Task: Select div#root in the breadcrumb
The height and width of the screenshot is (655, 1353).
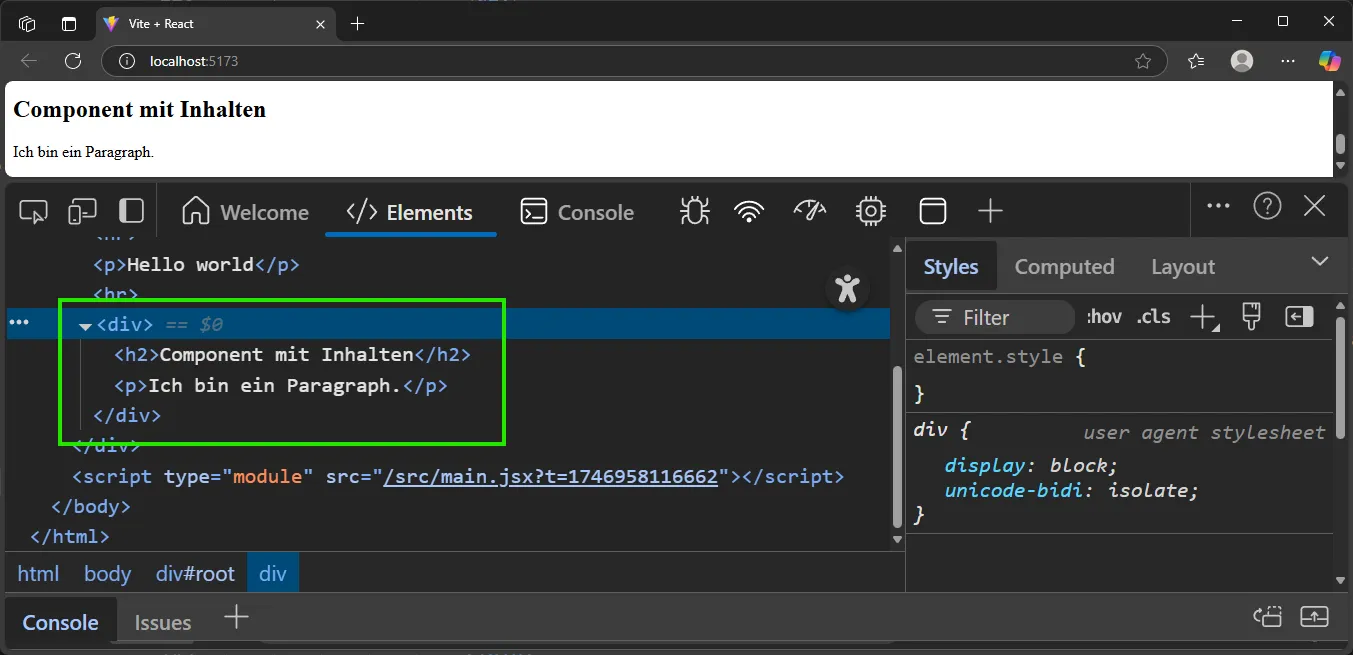Action: (x=195, y=574)
